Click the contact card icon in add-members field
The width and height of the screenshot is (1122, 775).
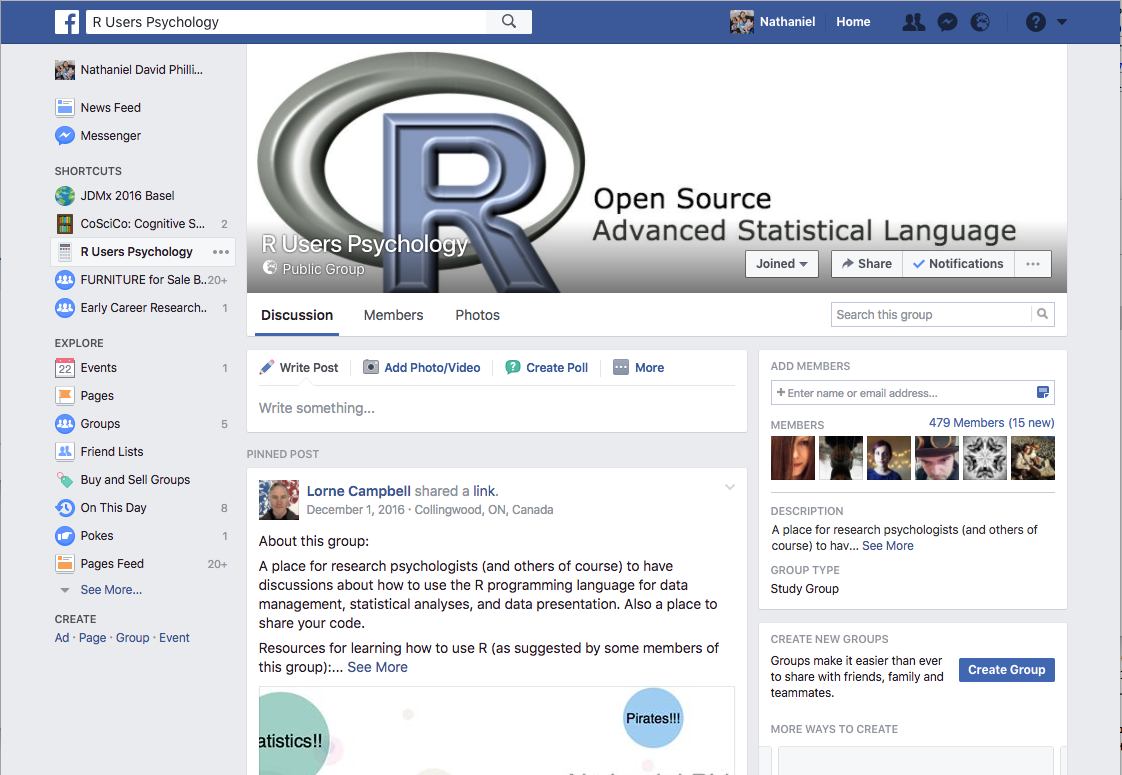pyautogui.click(x=1043, y=392)
